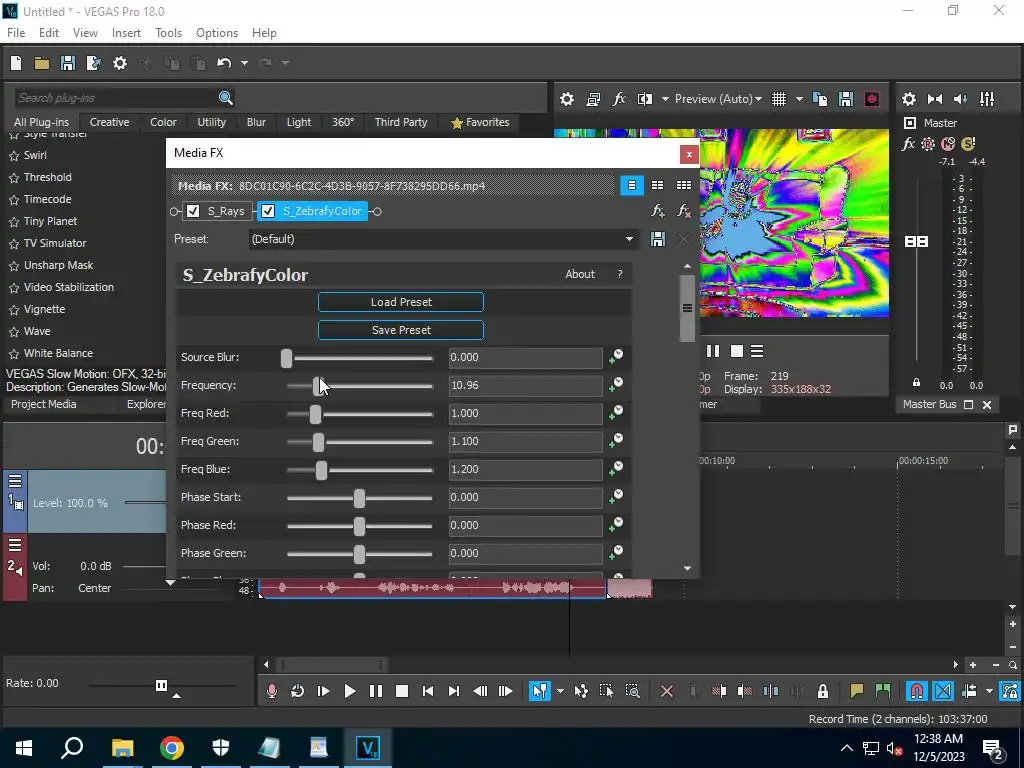Click the Phase Start slider handle

pyautogui.click(x=359, y=498)
